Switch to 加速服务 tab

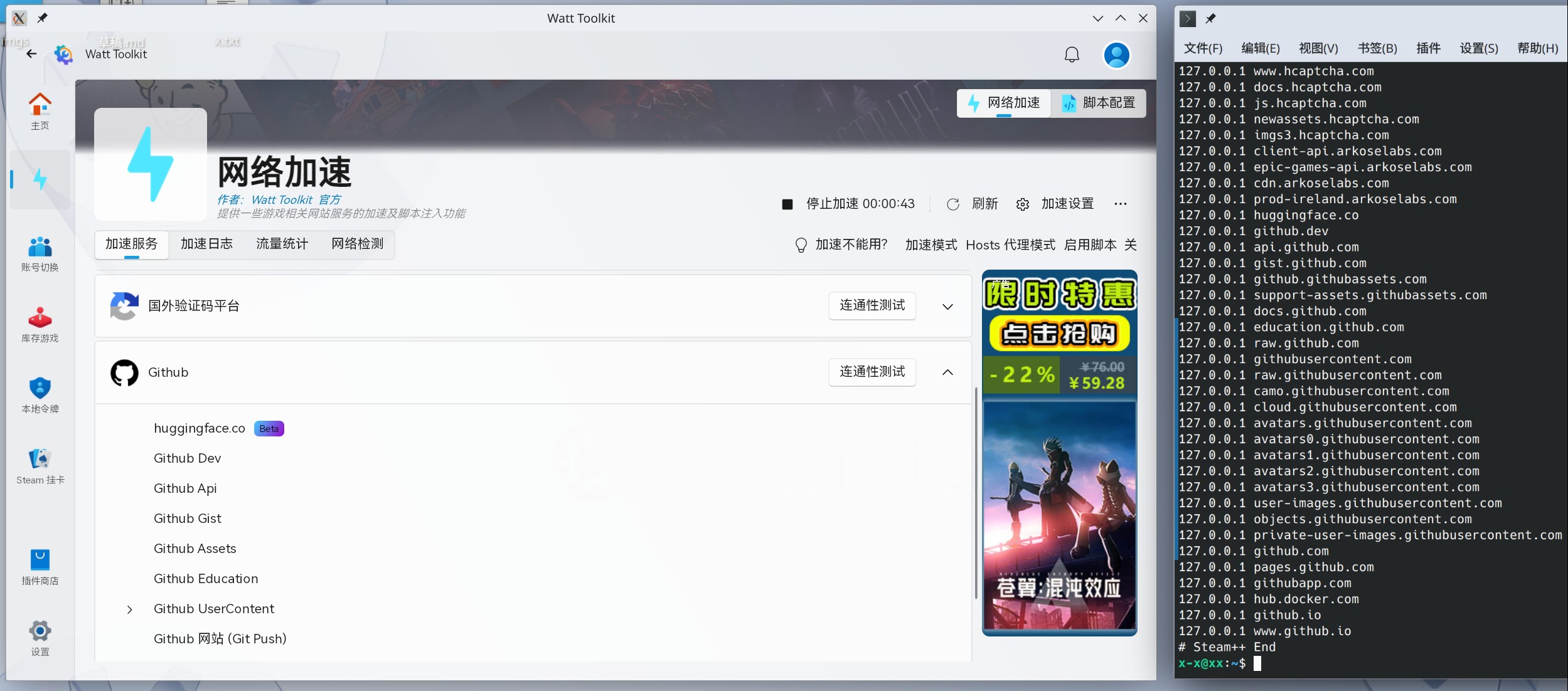tap(132, 245)
